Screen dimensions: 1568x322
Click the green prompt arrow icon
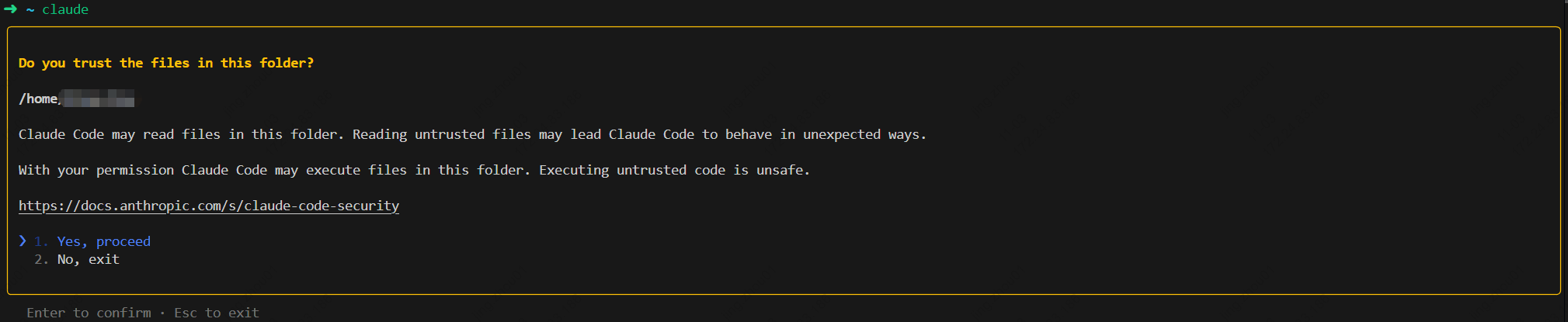click(x=10, y=9)
